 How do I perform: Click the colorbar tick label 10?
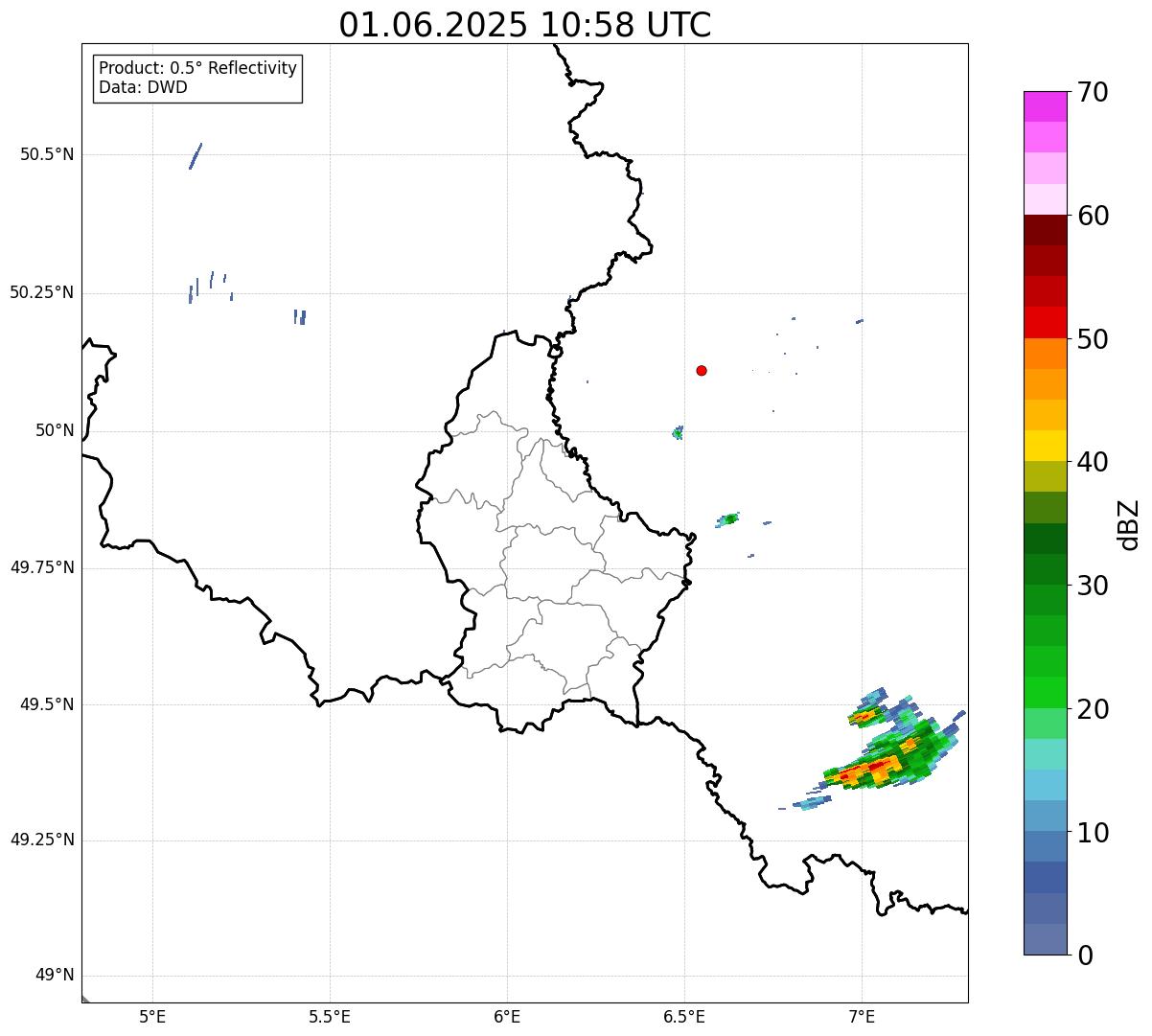coord(1093,832)
